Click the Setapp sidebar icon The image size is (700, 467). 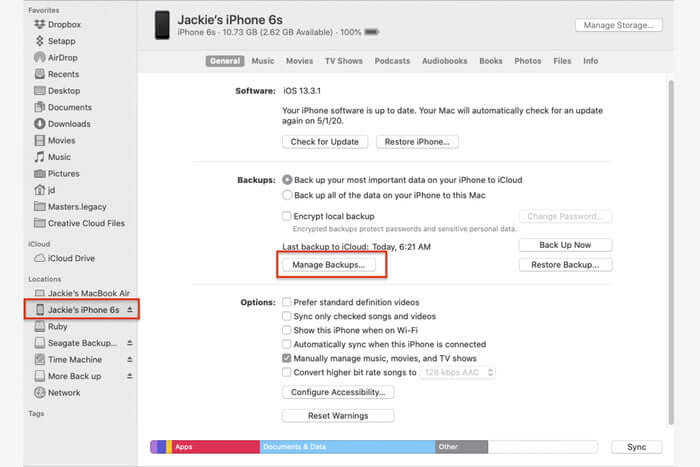click(40, 41)
